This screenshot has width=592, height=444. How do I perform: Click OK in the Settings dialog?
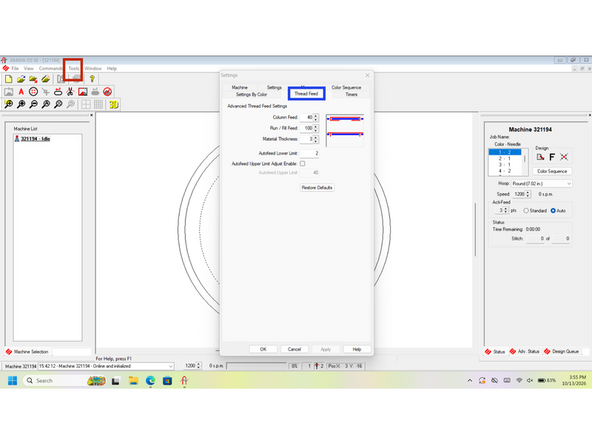tap(263, 349)
